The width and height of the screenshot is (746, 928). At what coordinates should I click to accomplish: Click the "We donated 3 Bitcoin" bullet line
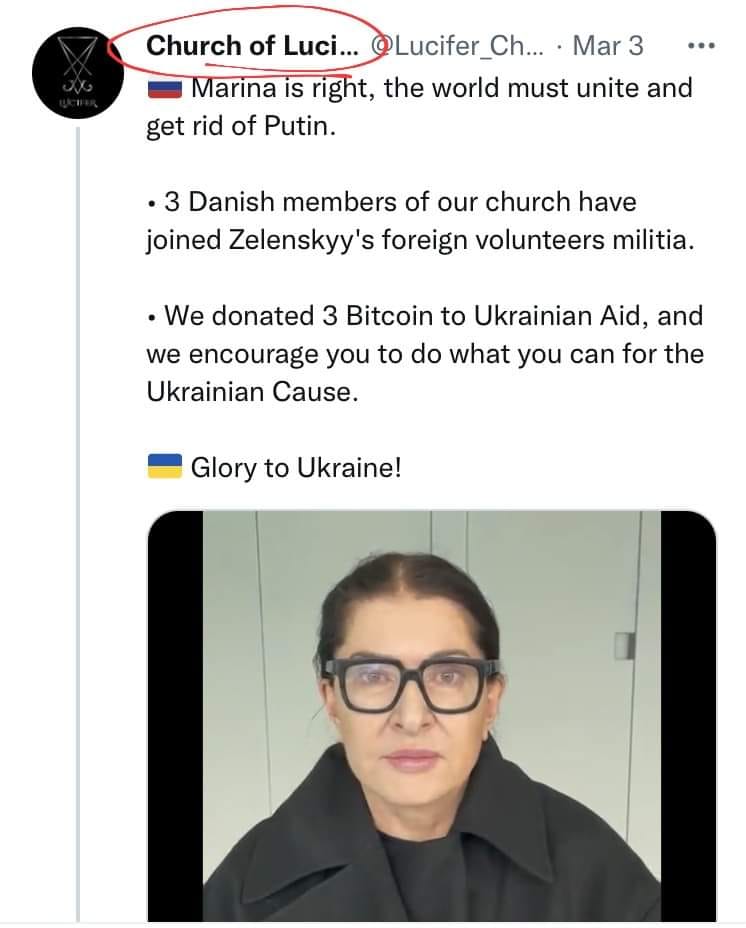tap(430, 316)
